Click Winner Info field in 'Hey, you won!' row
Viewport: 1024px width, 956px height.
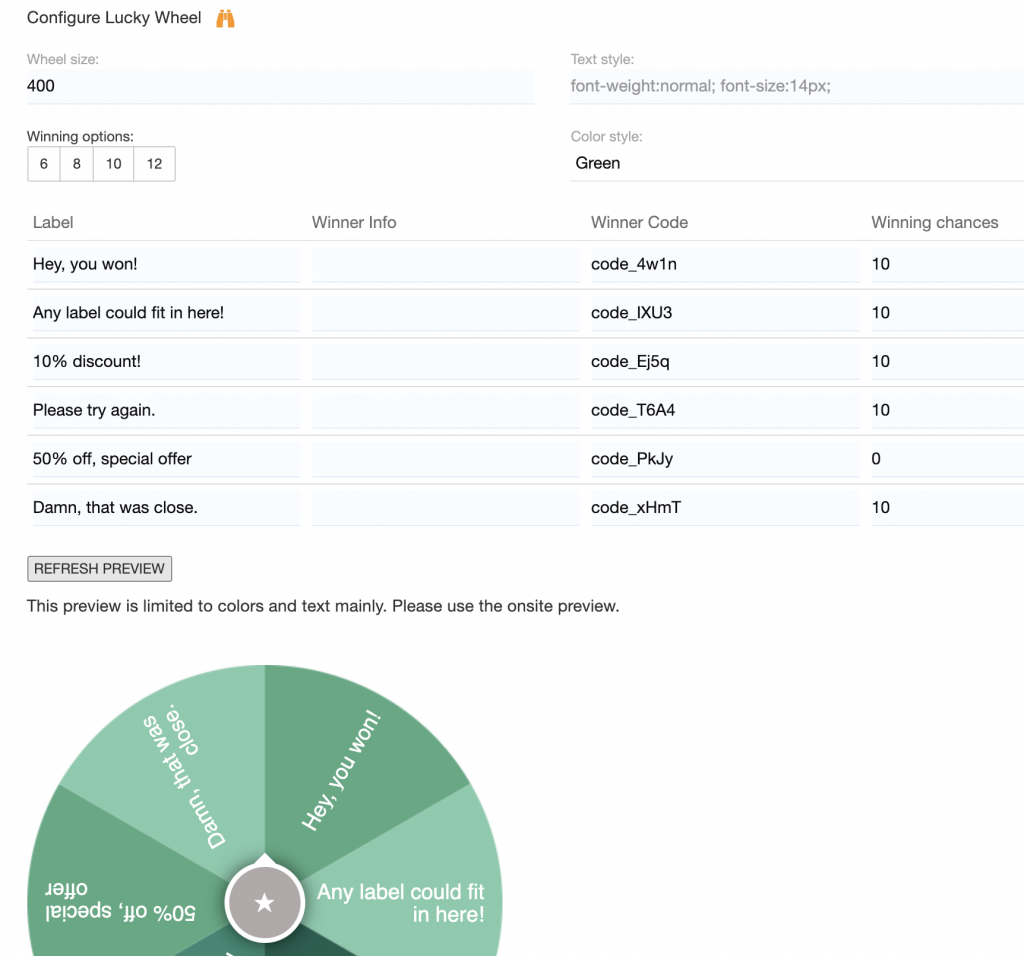pyautogui.click(x=445, y=264)
